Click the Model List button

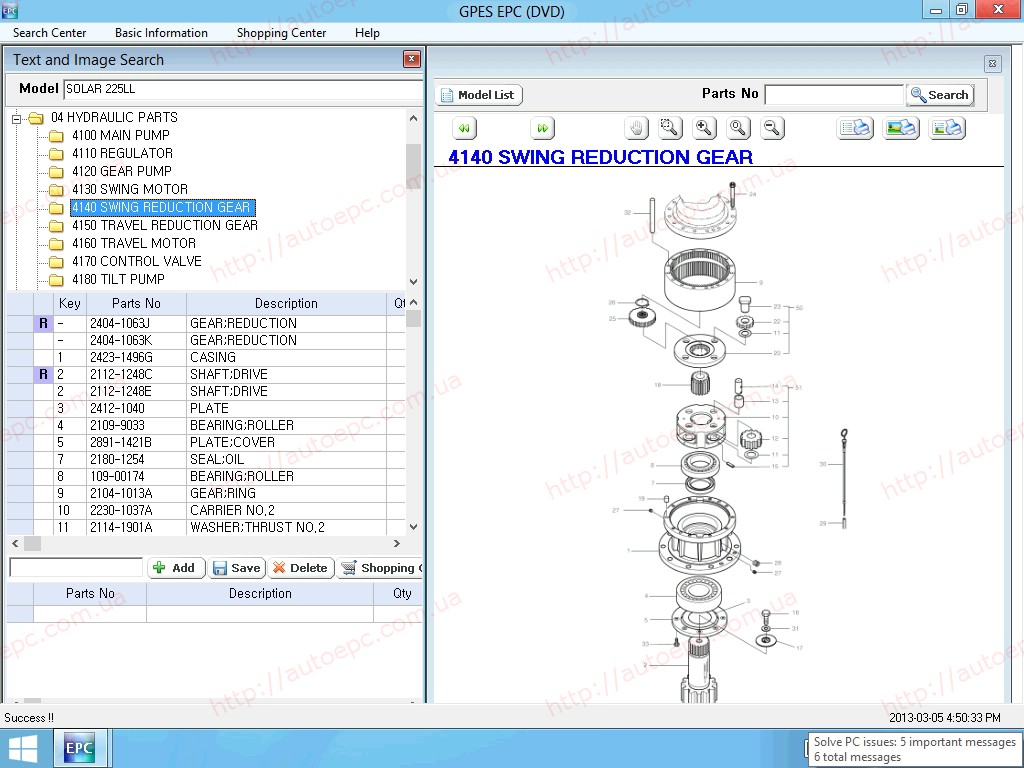point(479,95)
